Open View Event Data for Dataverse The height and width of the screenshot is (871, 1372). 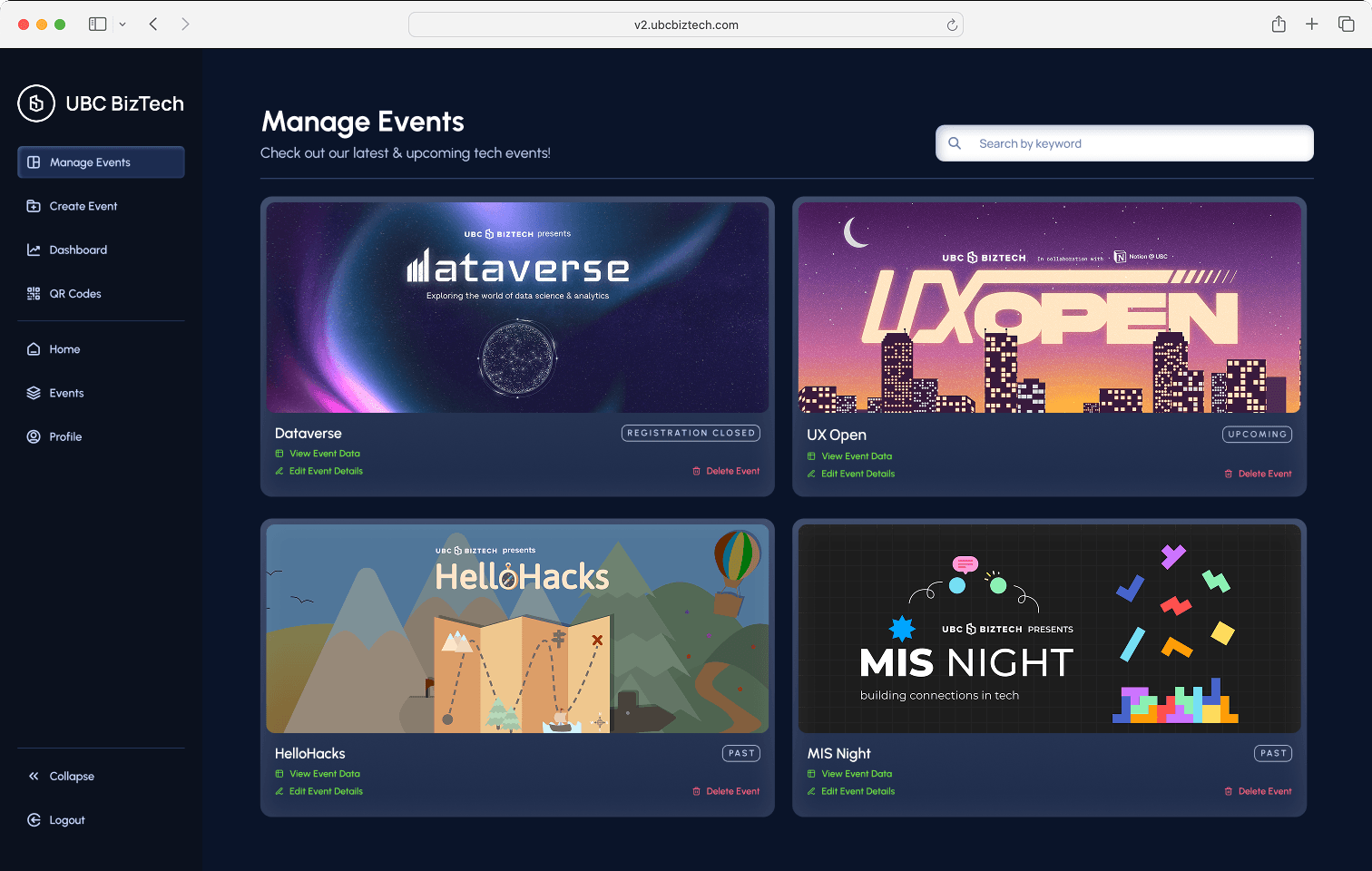tap(325, 454)
